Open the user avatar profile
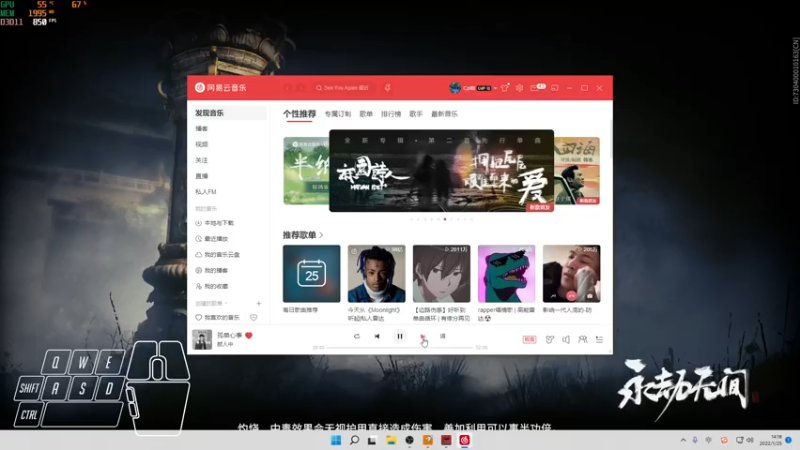The height and width of the screenshot is (450, 800). [455, 88]
